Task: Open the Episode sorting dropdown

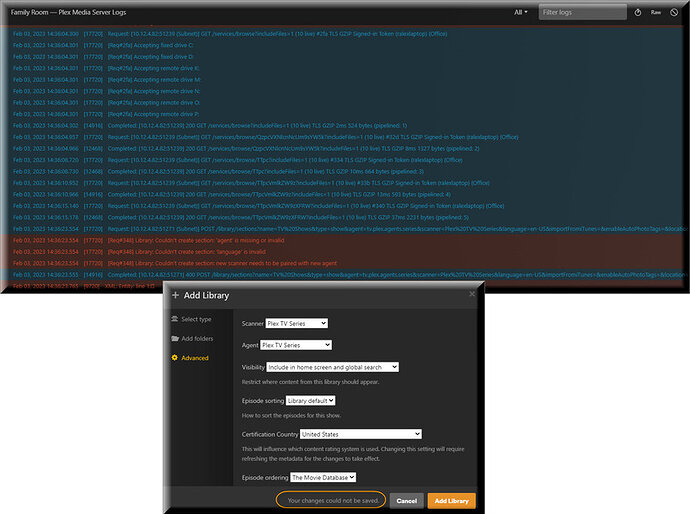Action: (311, 400)
